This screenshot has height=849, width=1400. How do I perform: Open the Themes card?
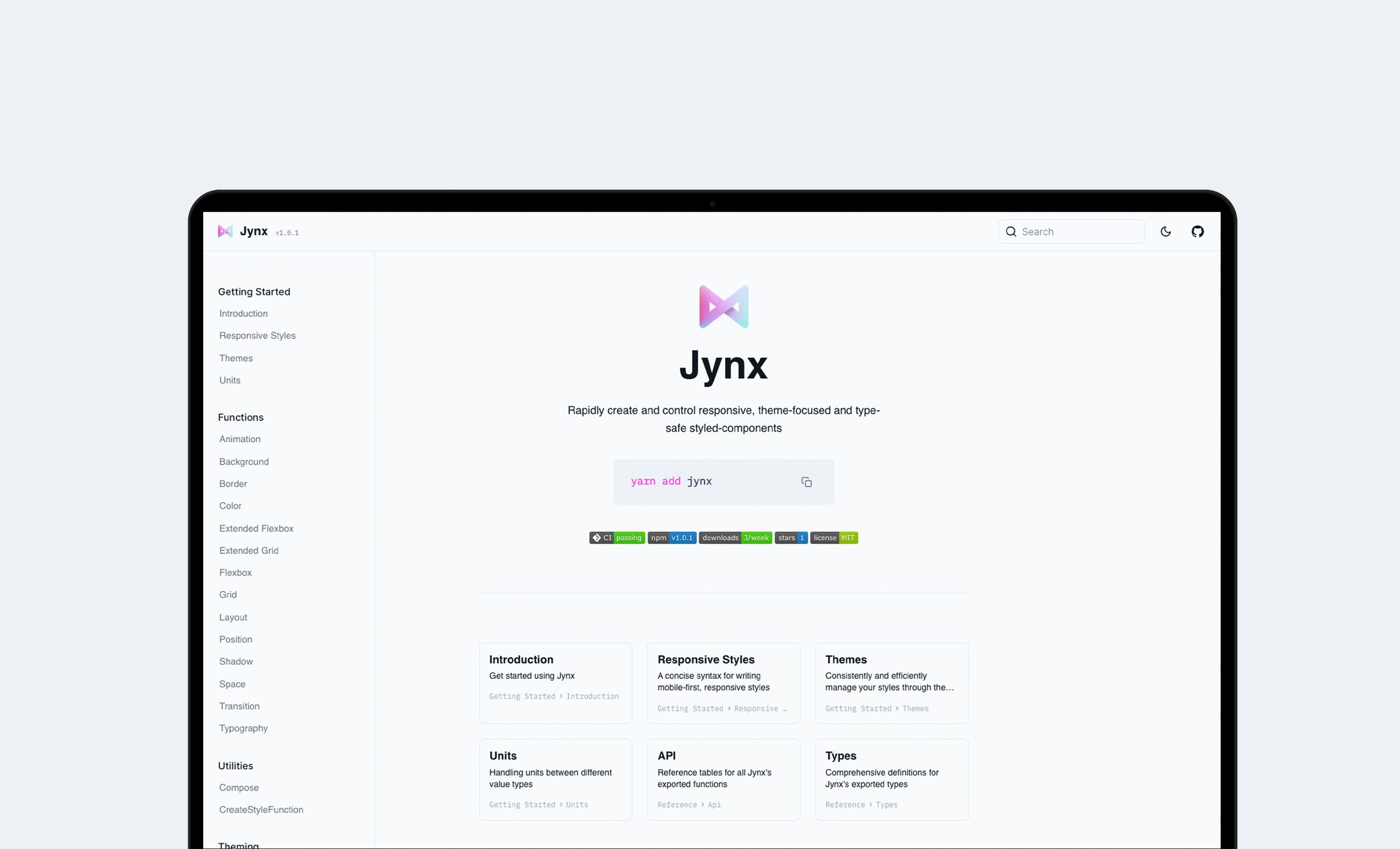coord(891,683)
